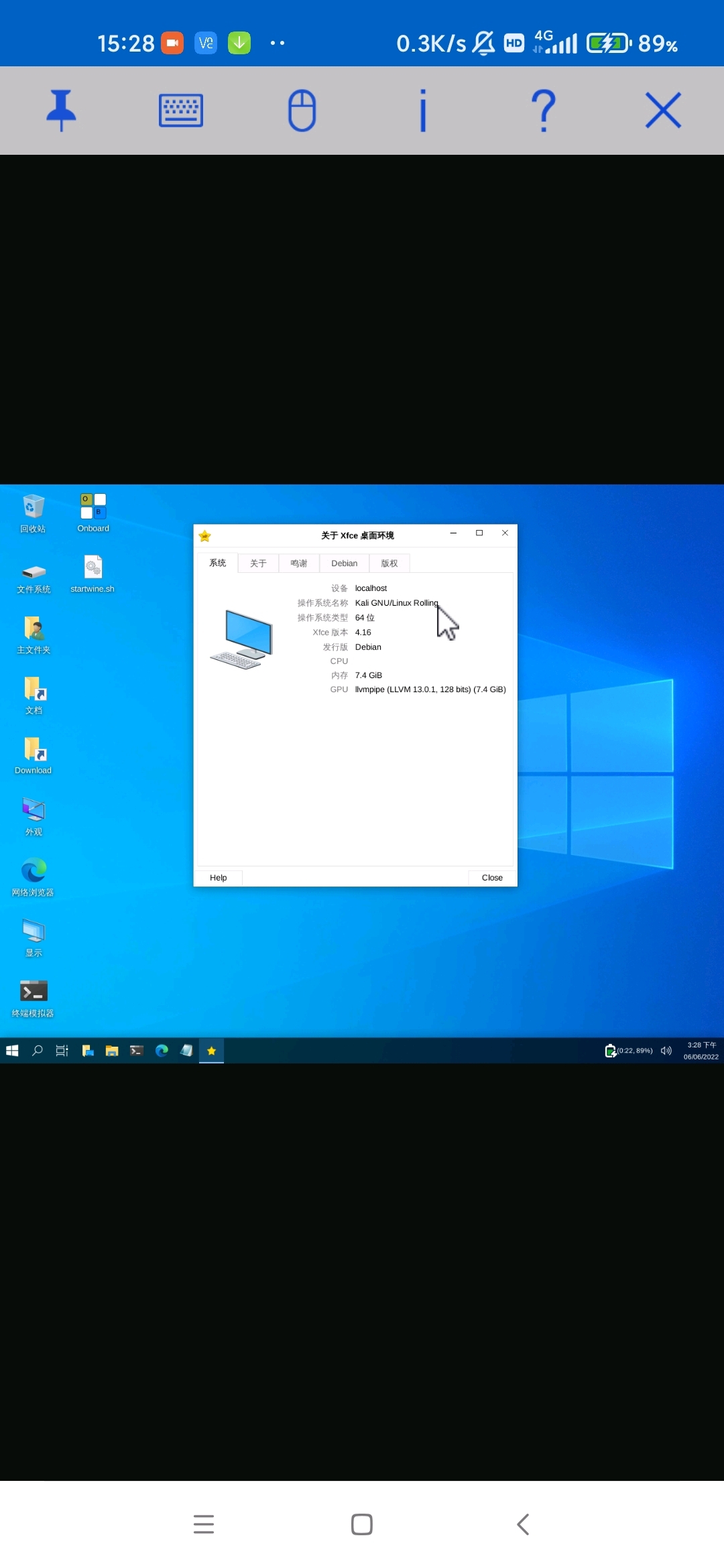Open connection info via the 'i' icon

click(x=423, y=110)
